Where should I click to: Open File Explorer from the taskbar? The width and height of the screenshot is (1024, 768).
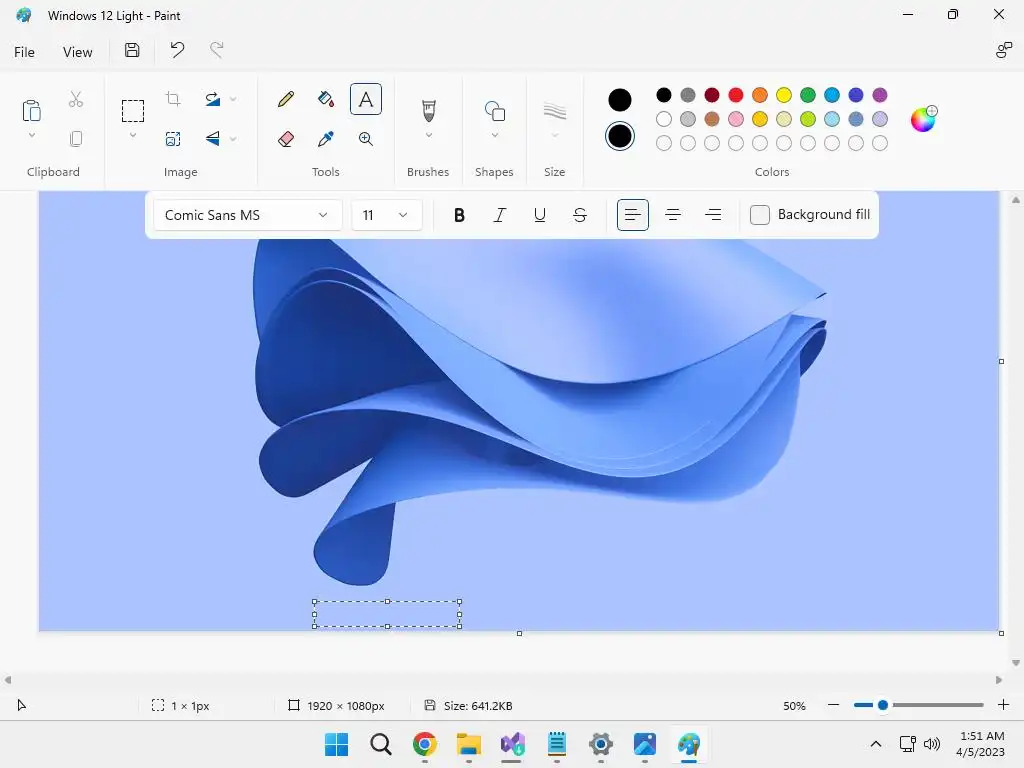coord(469,744)
